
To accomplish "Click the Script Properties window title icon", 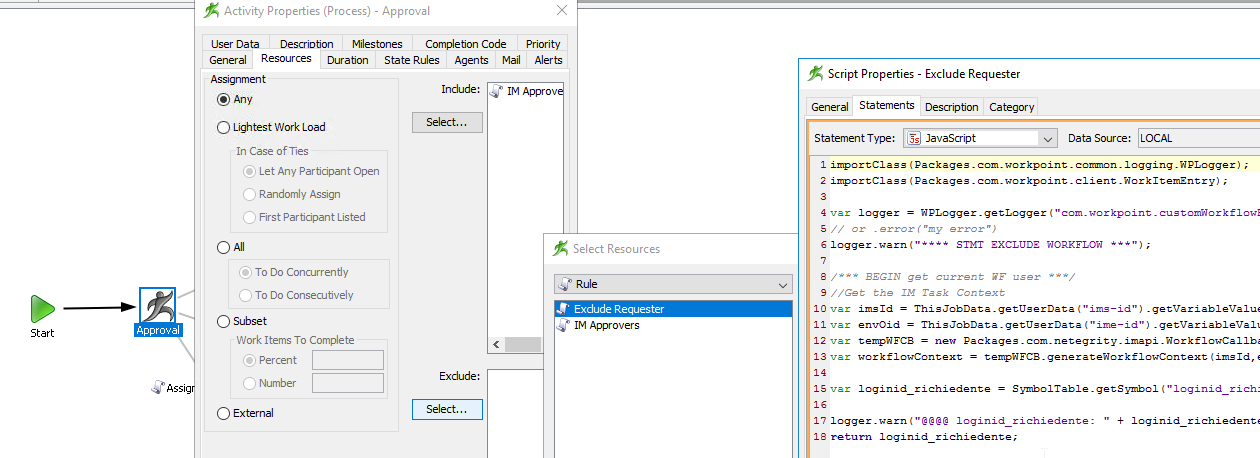I will pyautogui.click(x=815, y=73).
